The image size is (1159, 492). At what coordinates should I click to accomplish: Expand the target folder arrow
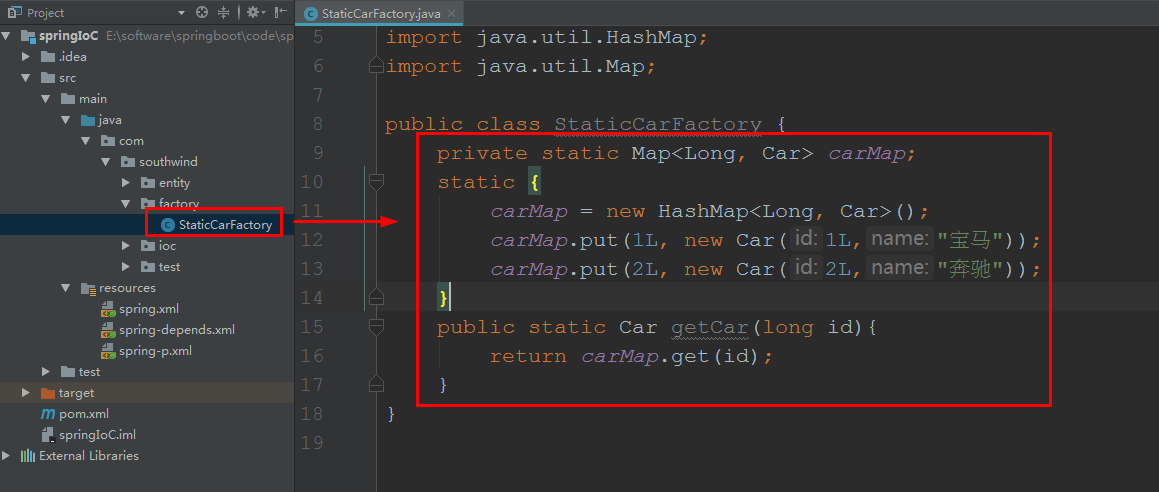tap(26, 393)
